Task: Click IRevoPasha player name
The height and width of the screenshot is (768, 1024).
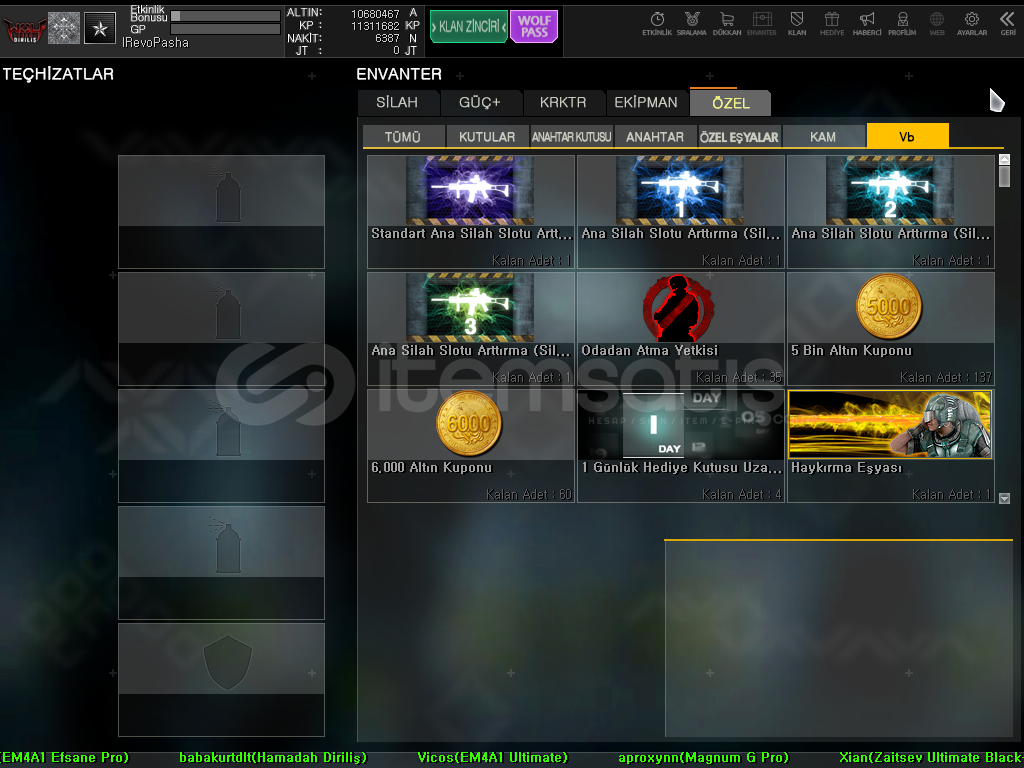Action: [155, 42]
